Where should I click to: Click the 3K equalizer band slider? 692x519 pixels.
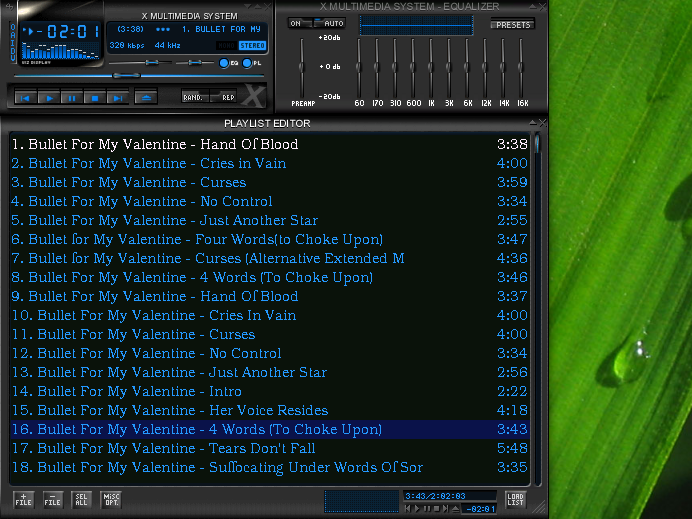[449, 68]
